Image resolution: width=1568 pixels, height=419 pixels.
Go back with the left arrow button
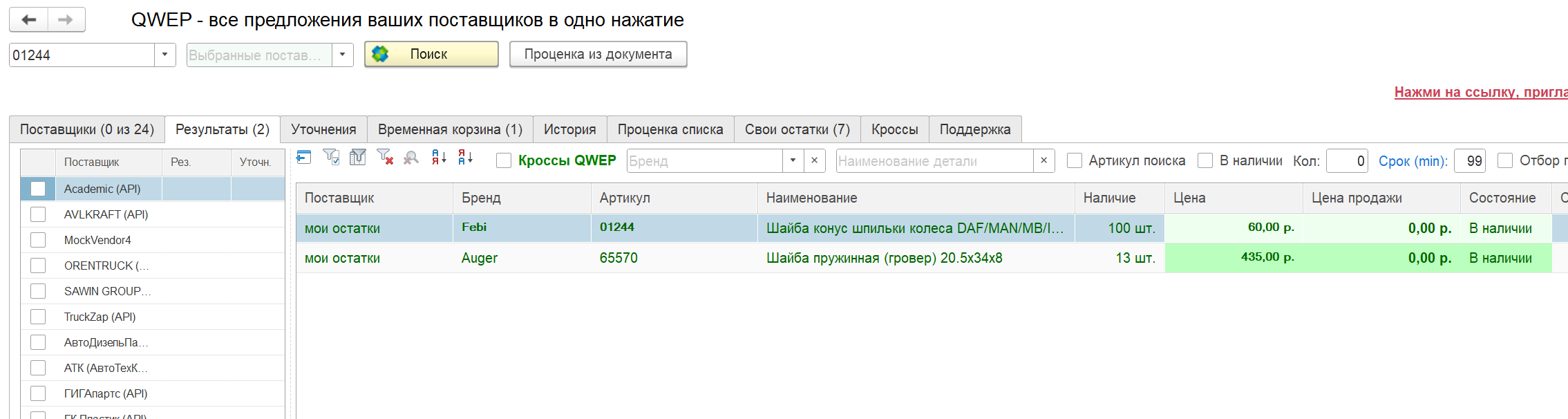click(x=28, y=19)
